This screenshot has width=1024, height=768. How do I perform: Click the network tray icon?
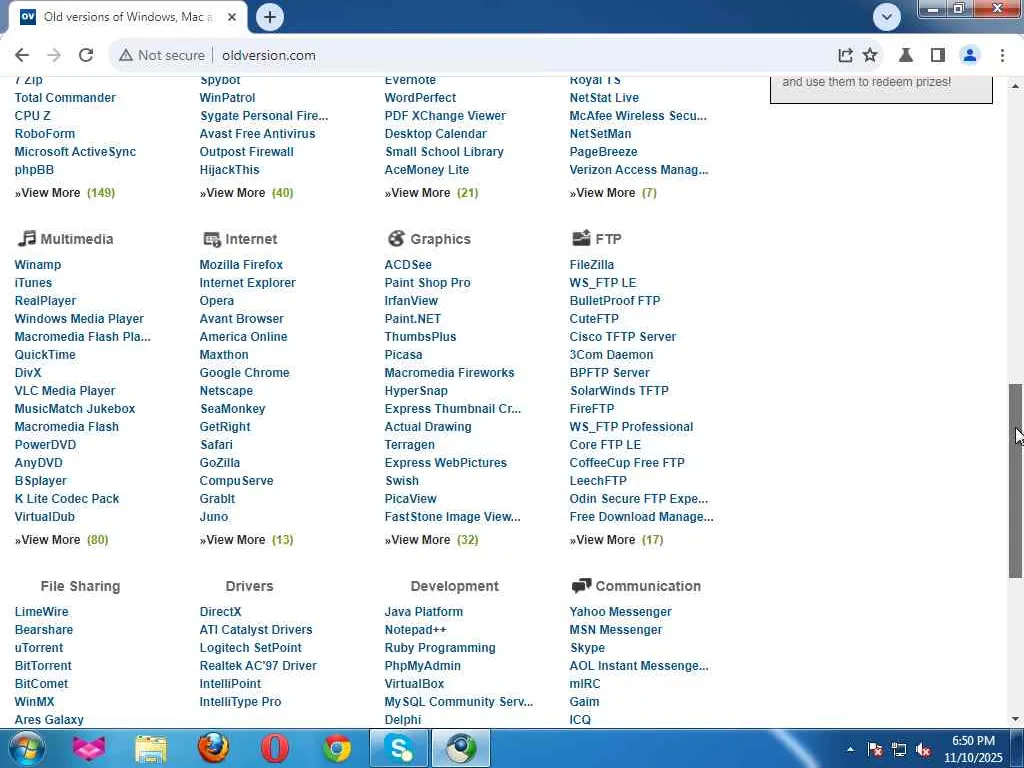pos(899,749)
